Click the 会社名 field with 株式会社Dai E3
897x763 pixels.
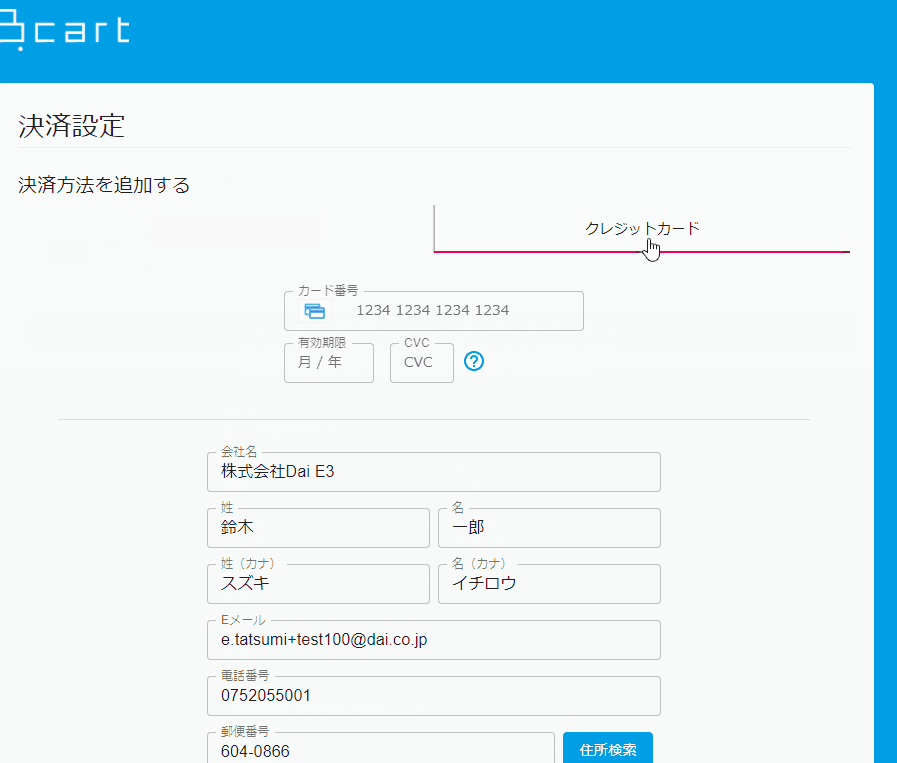coord(434,472)
